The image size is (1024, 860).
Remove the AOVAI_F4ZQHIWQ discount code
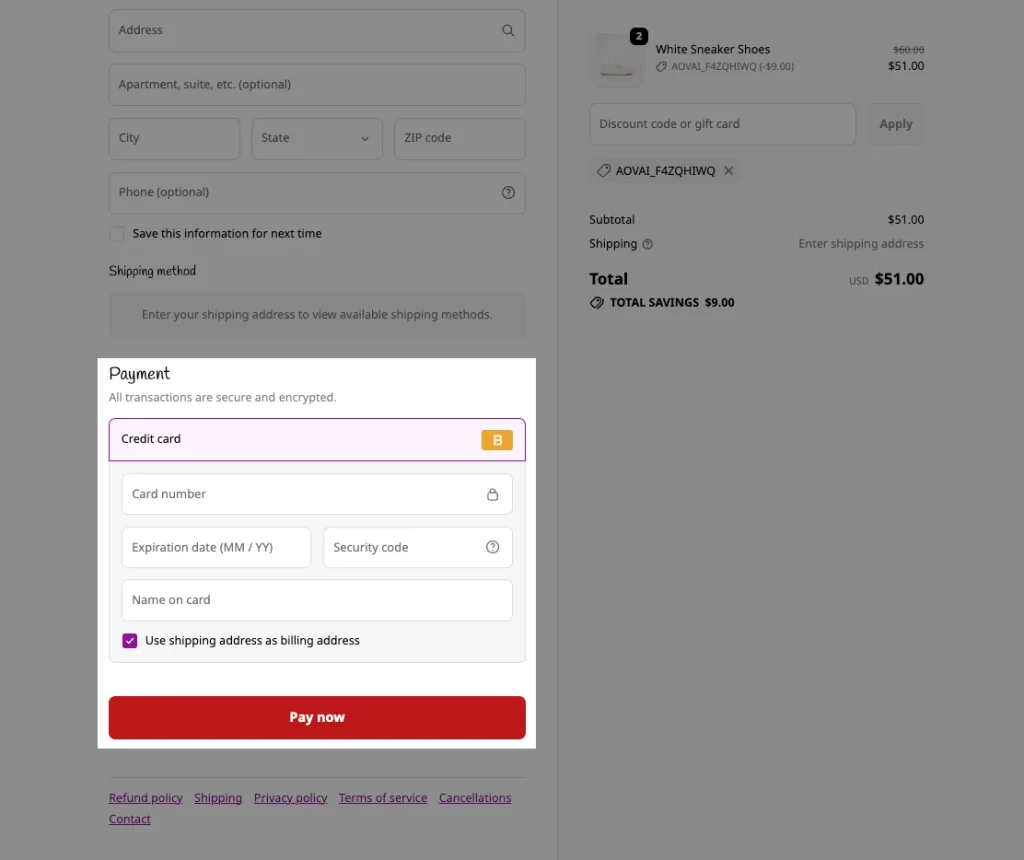729,170
